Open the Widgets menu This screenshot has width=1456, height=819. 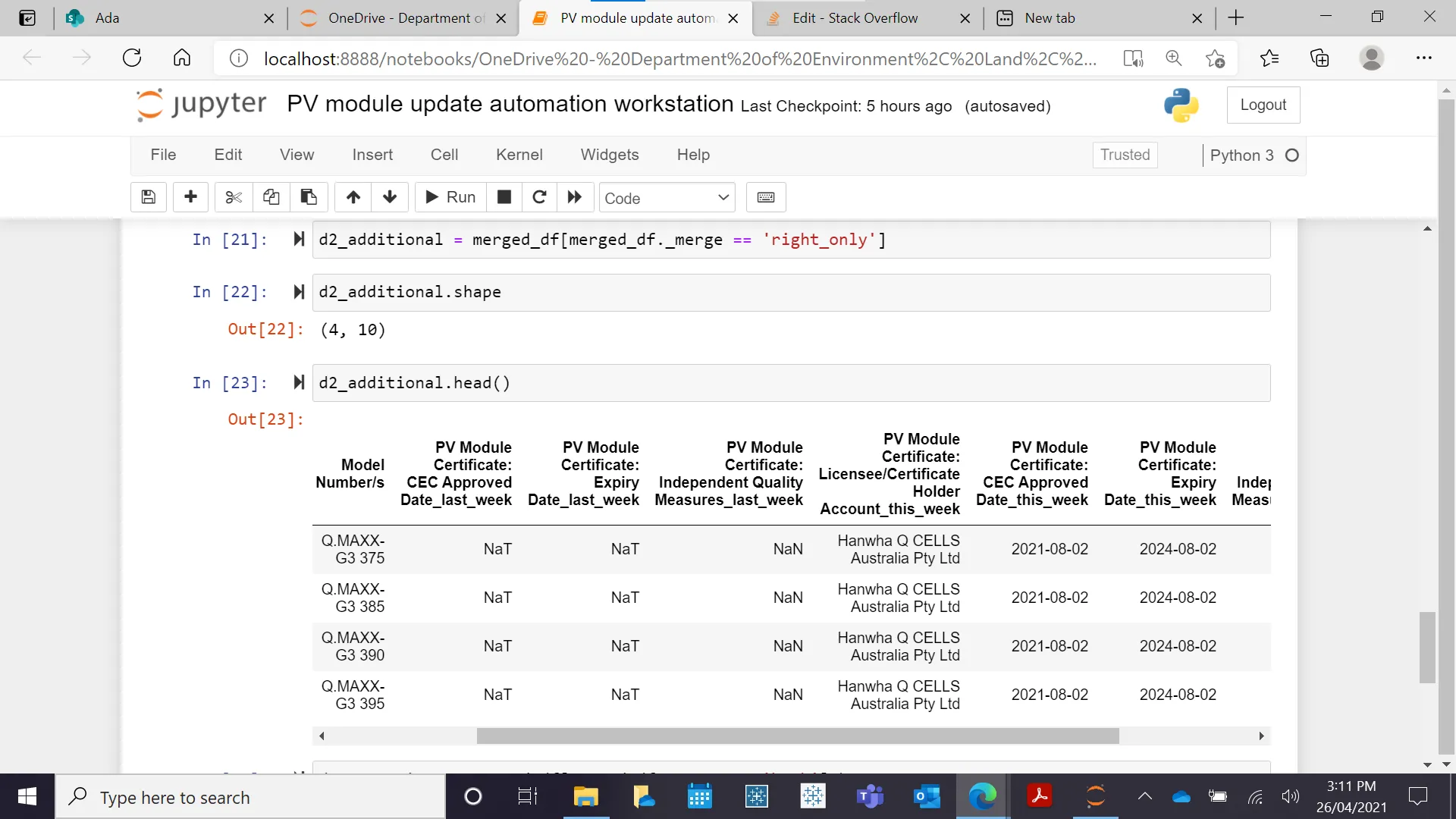609,155
